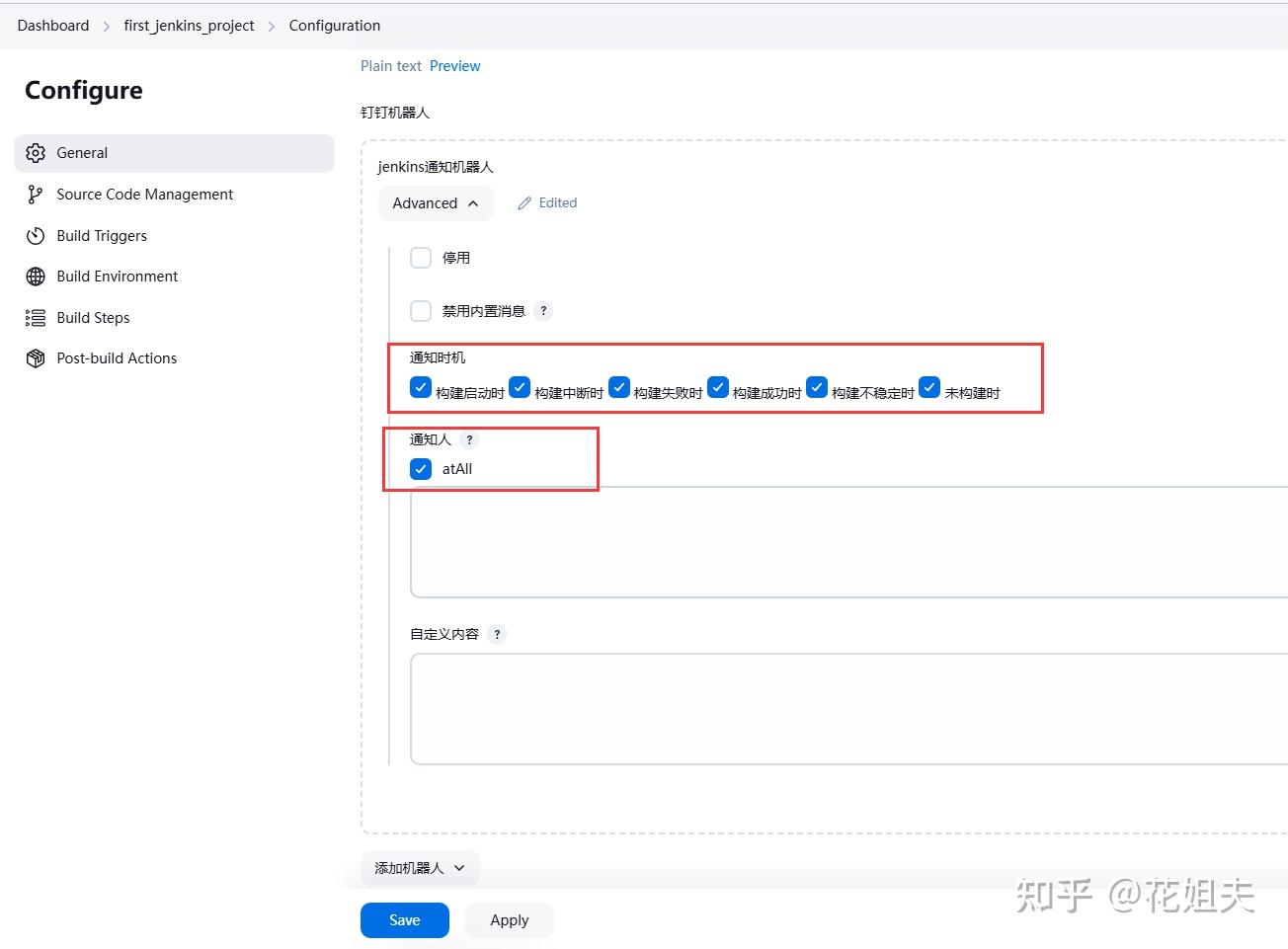Click the Post-build Actions box icon
Screen dimensions: 1288x949
coord(36,358)
